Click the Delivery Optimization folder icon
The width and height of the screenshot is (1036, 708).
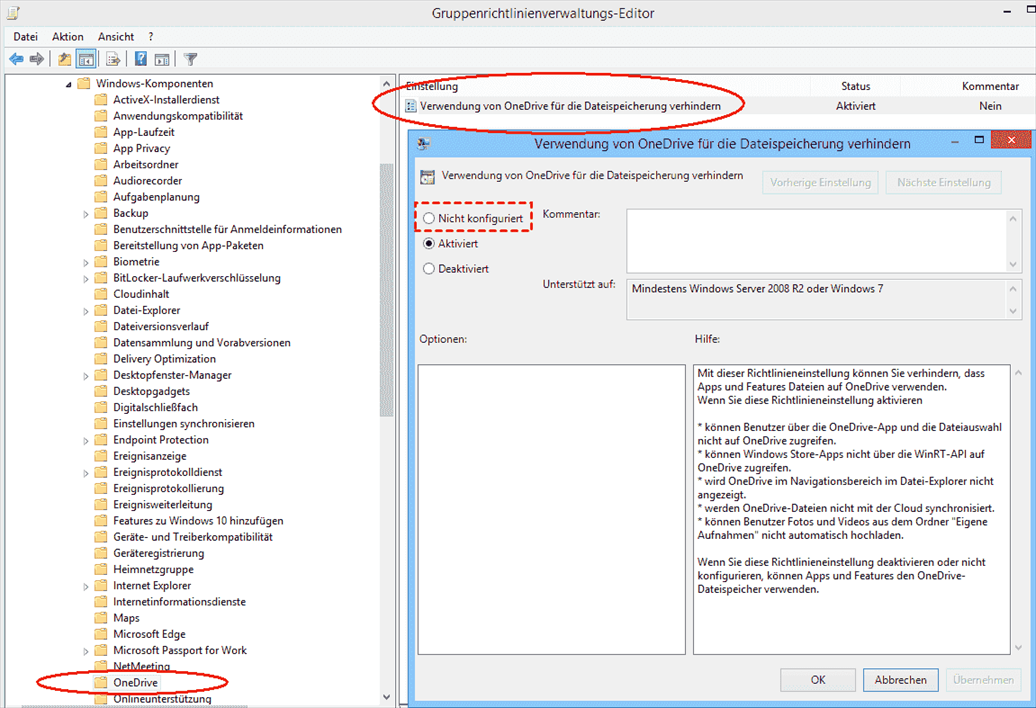pos(100,359)
